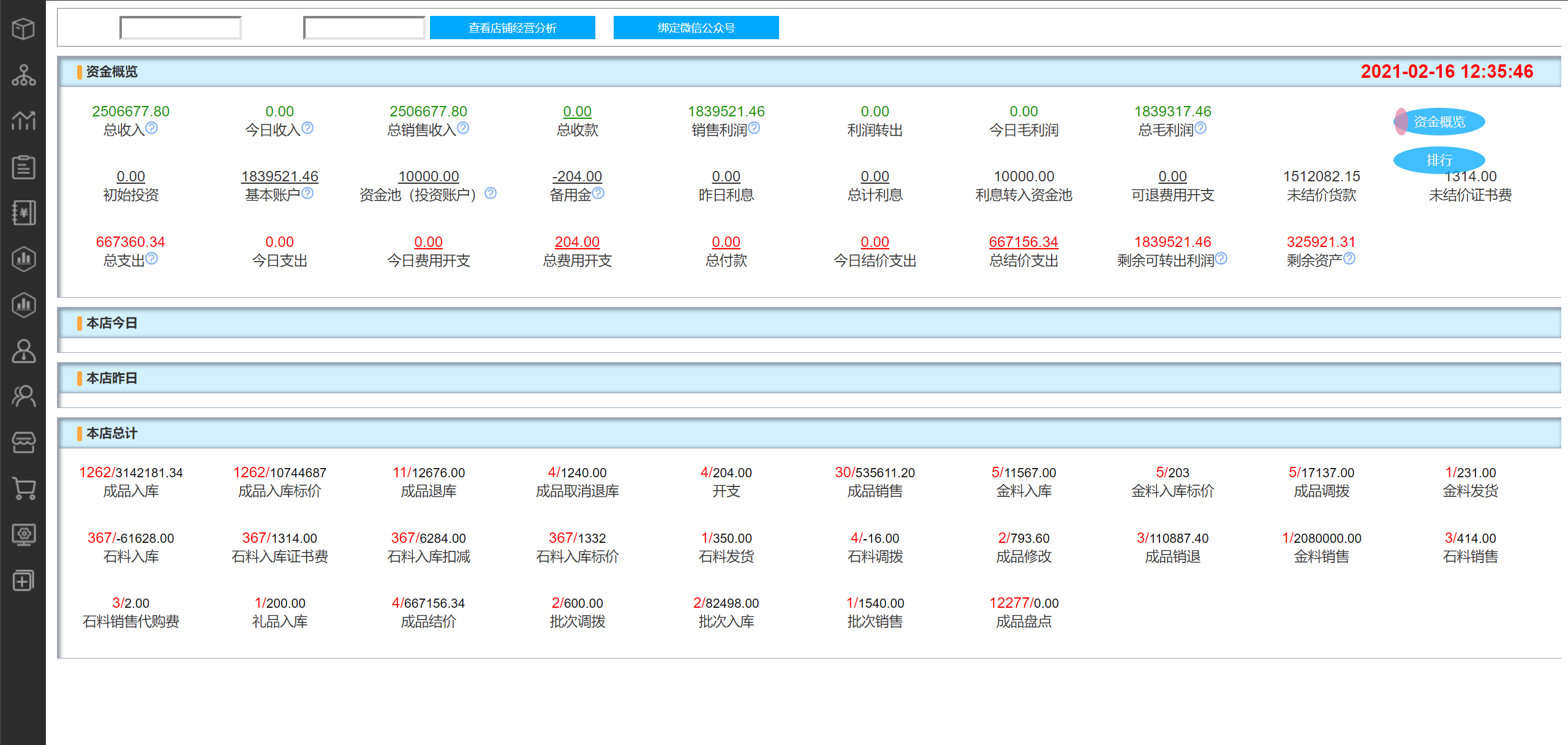Focus the second empty input field
This screenshot has width=1568, height=745.
(364, 28)
